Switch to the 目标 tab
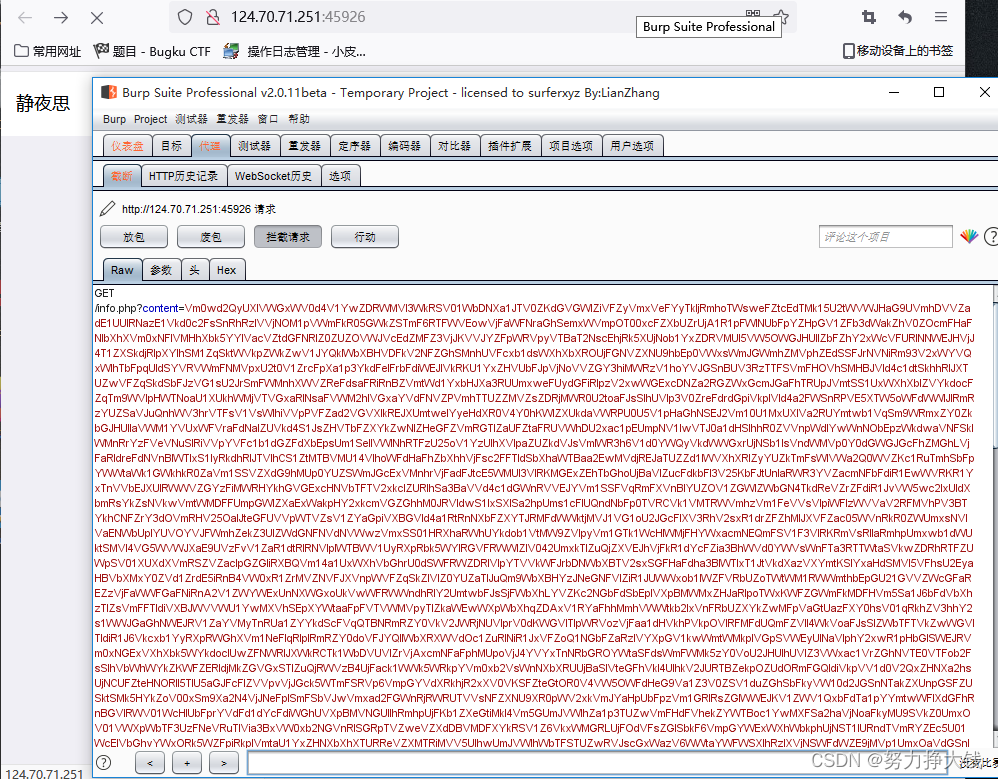 click(x=171, y=146)
